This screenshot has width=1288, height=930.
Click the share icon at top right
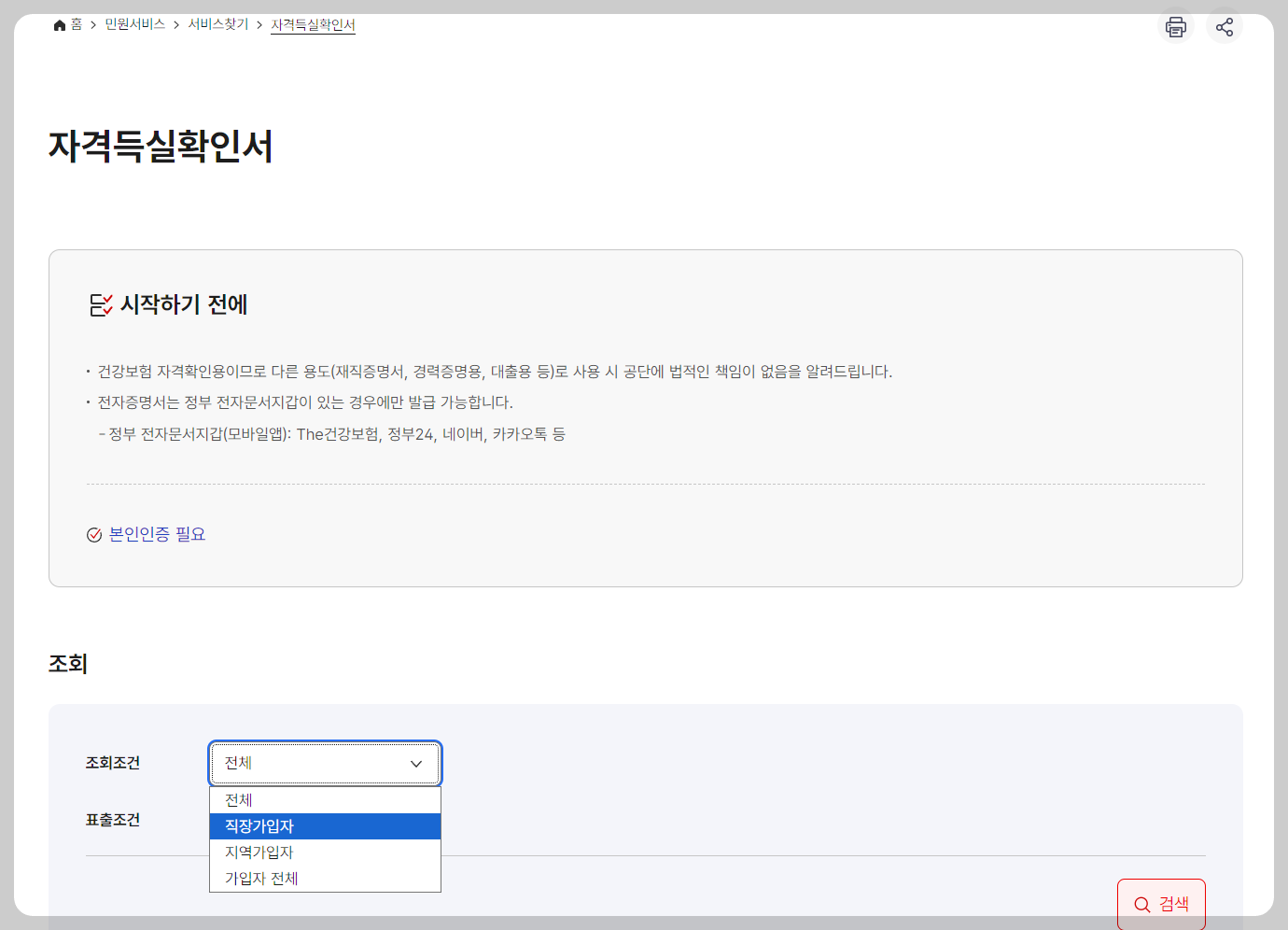coord(1225,26)
